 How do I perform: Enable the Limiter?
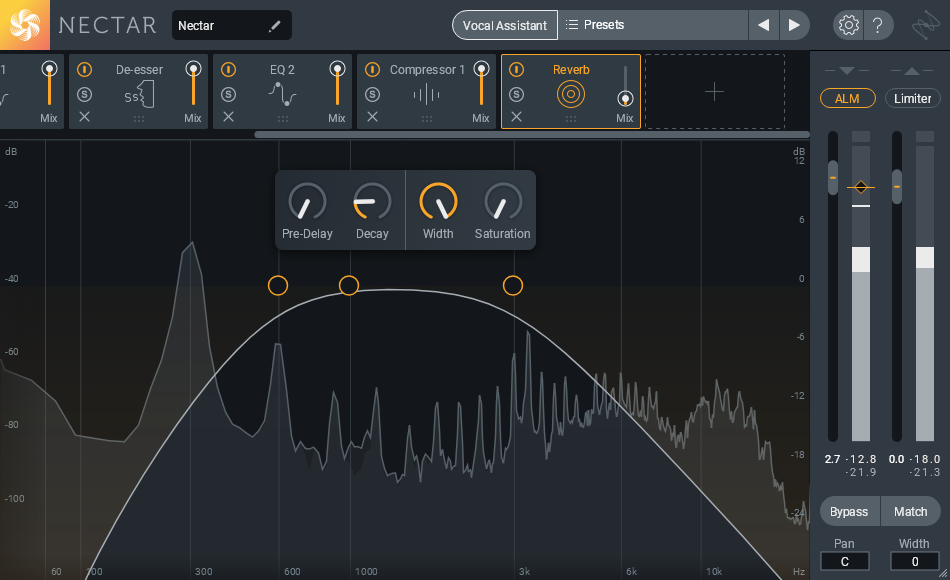pos(912,98)
